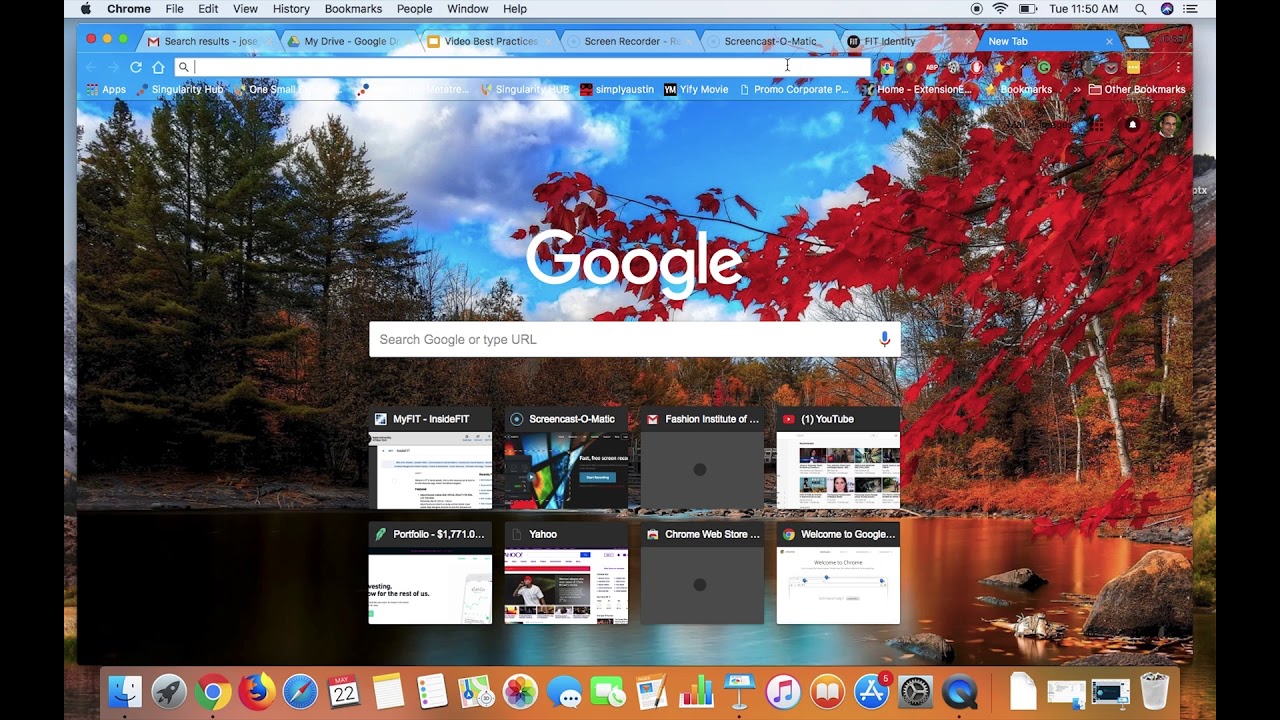
Task: Open the Calendar app in the Dock
Action: tap(344, 691)
